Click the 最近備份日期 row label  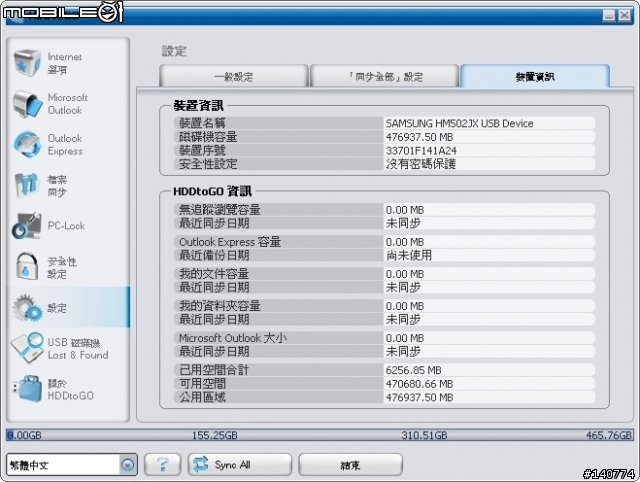coord(214,255)
